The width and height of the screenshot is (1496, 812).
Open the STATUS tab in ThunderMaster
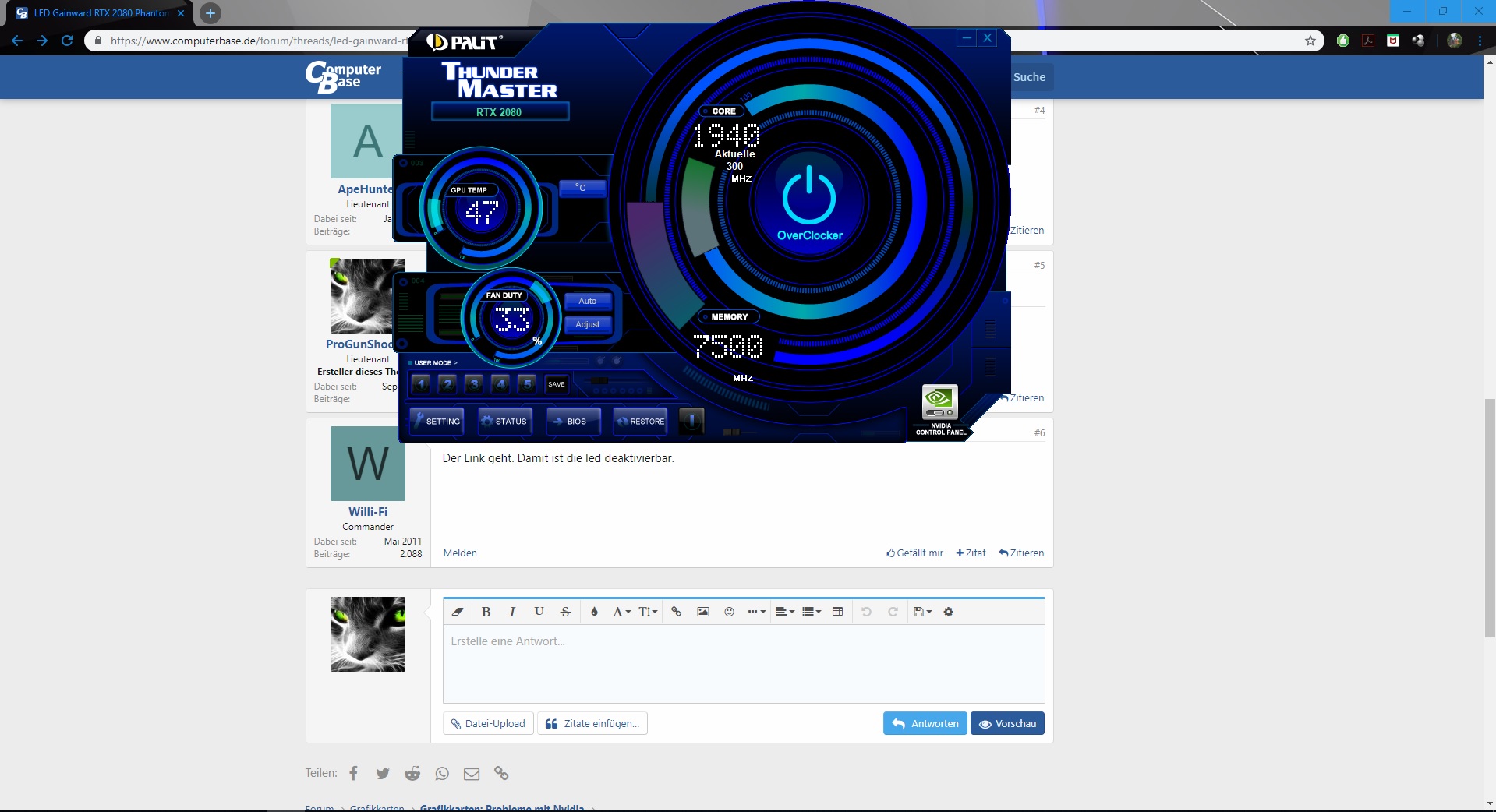[505, 422]
